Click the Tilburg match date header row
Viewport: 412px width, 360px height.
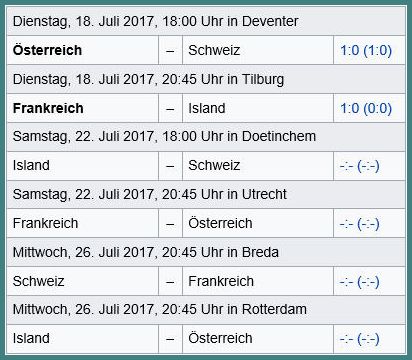[206, 79]
